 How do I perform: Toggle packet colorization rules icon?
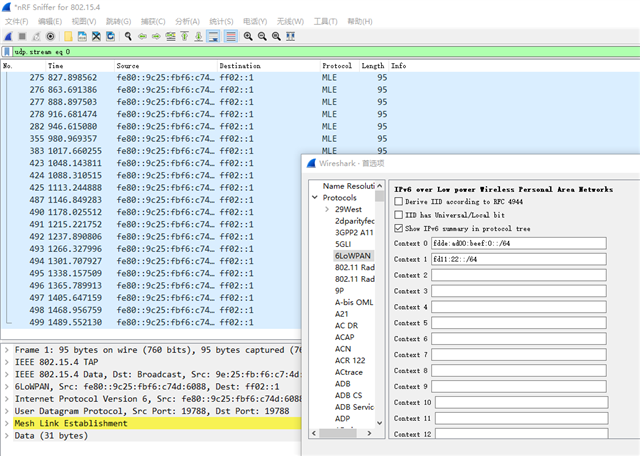pyautogui.click(x=231, y=37)
